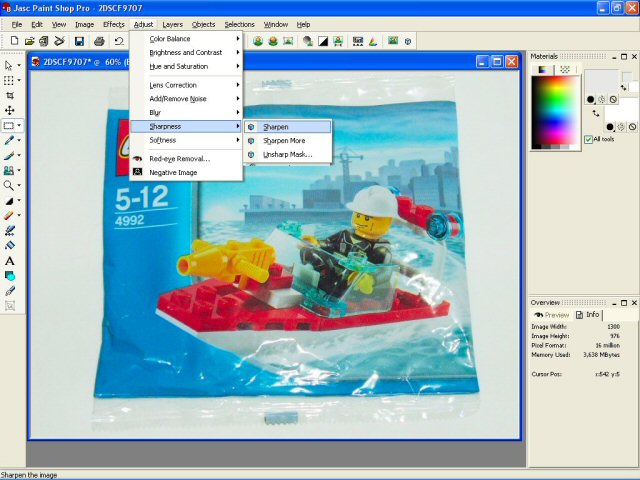Click Red-eye Removal menu entry

(187, 159)
